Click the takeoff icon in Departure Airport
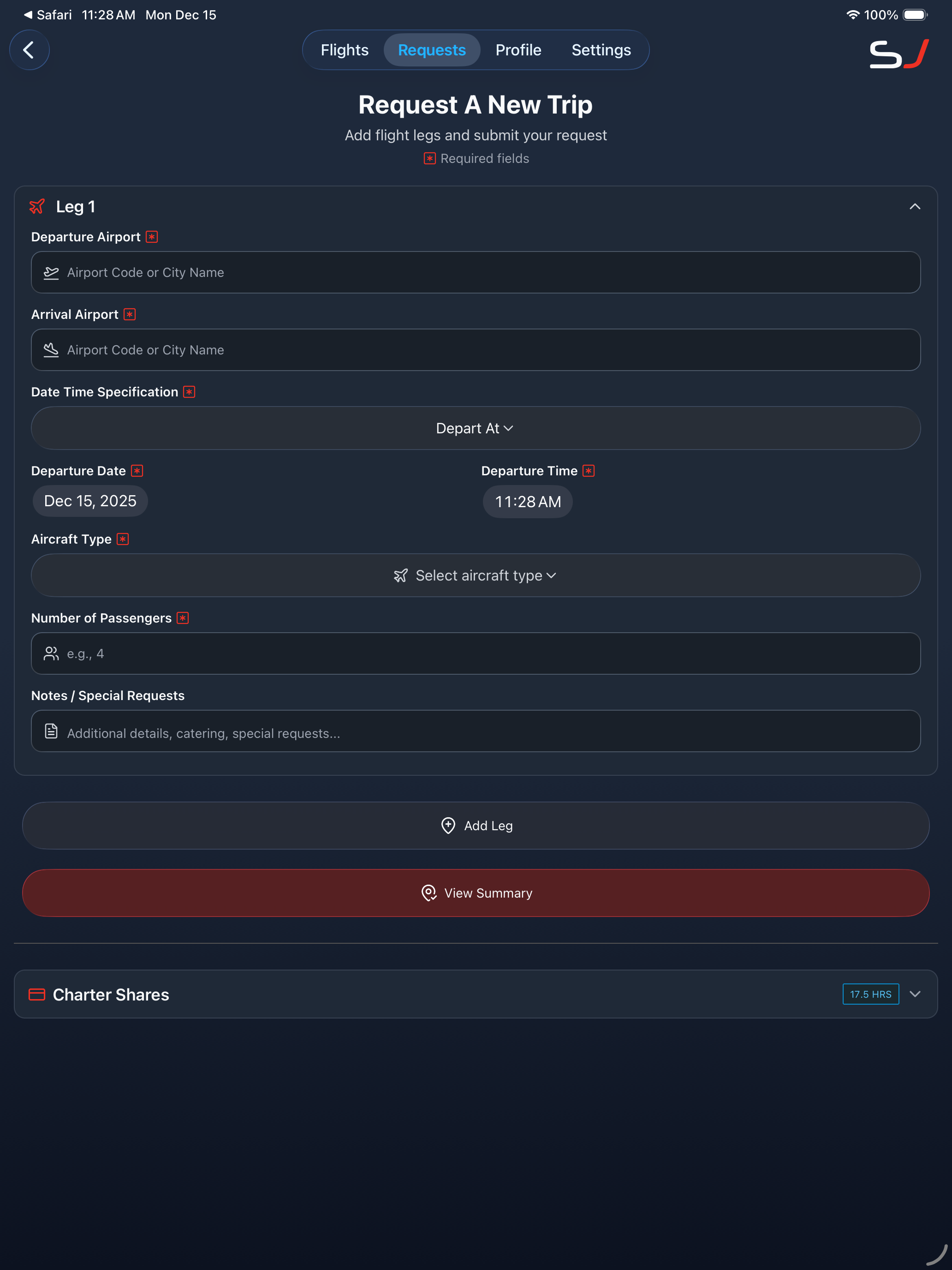Viewport: 952px width, 1270px height. (51, 273)
